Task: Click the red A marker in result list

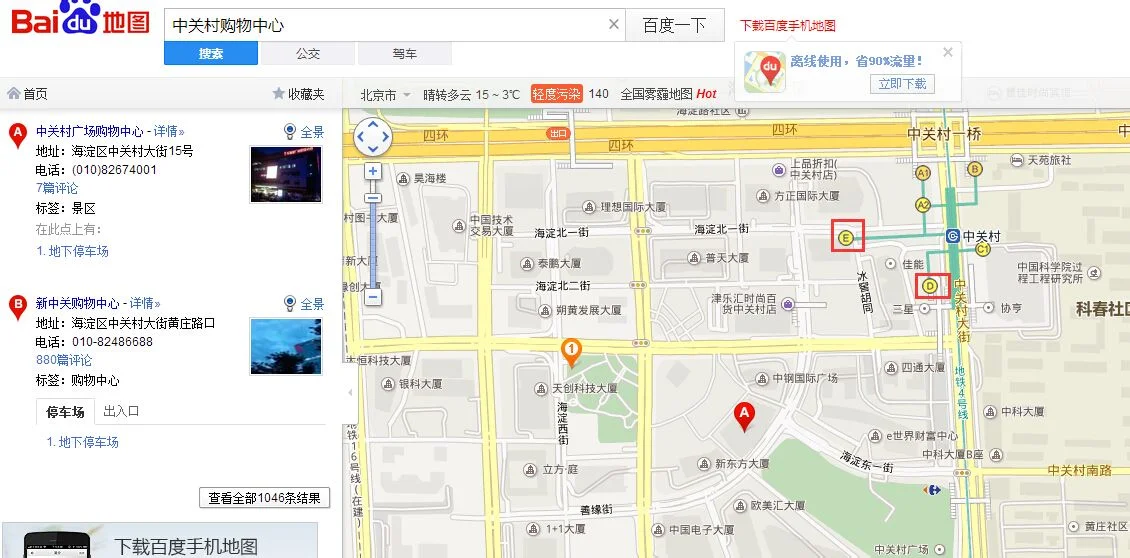Action: tap(17, 135)
